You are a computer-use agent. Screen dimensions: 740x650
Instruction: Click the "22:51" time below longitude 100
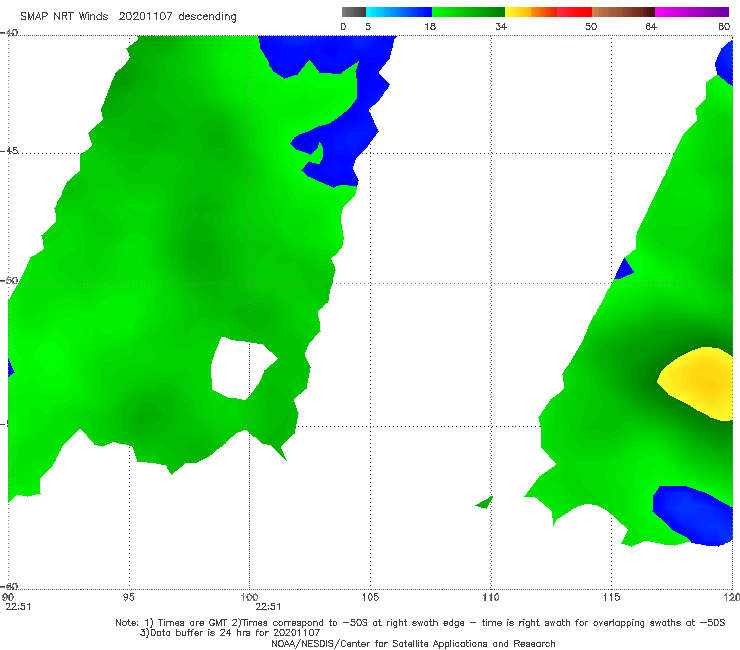(268, 607)
